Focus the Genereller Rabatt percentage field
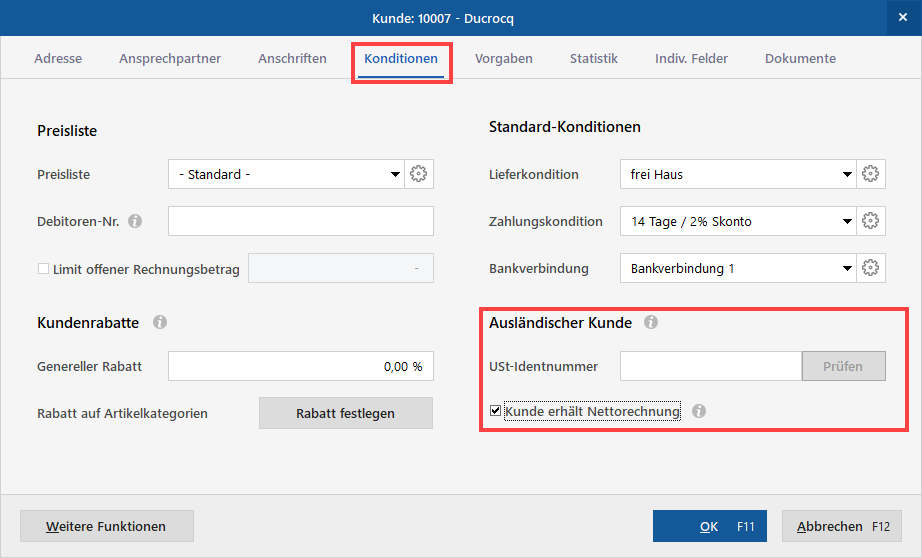The height and width of the screenshot is (558, 922). pos(300,366)
